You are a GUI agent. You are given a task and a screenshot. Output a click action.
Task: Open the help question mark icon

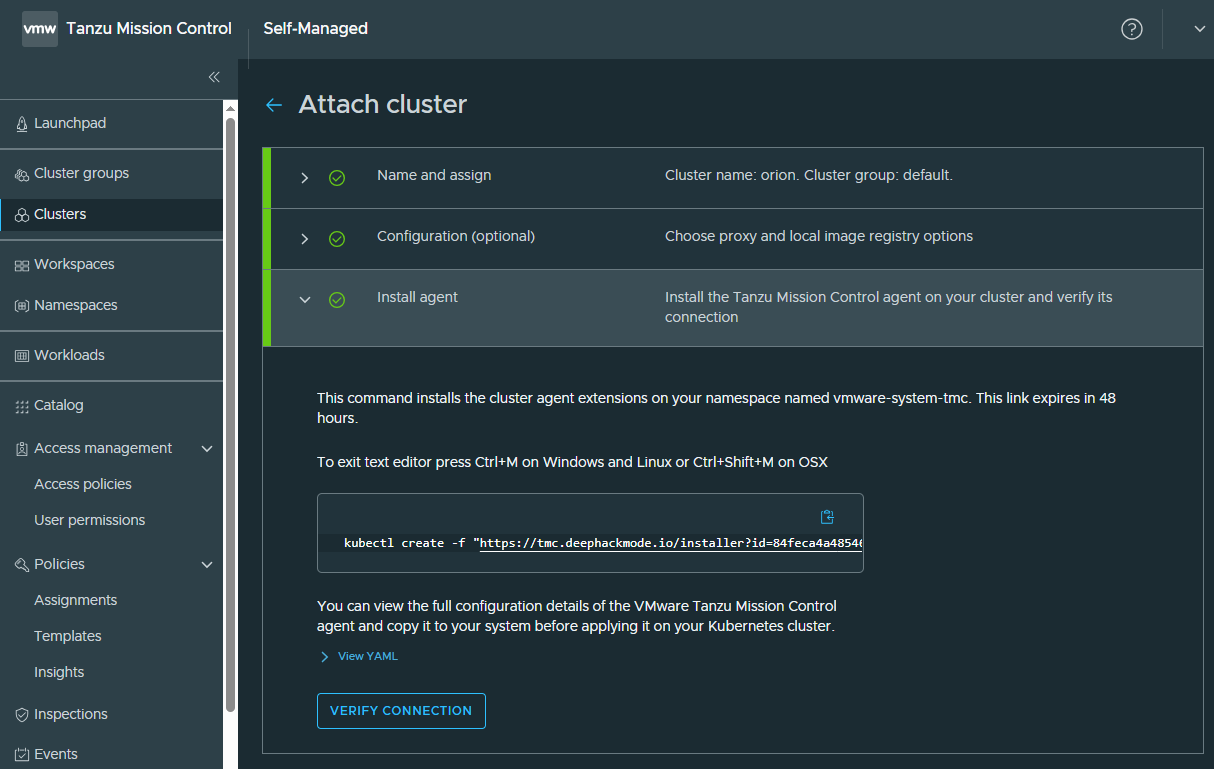(x=1132, y=29)
